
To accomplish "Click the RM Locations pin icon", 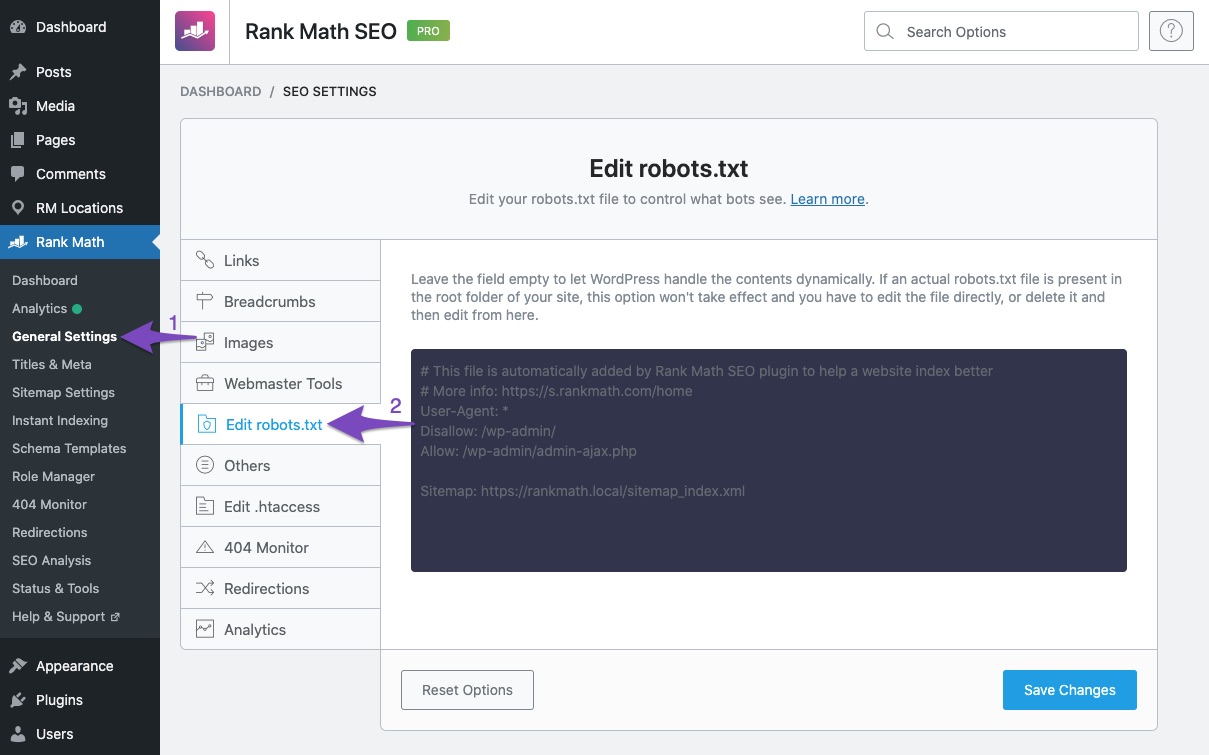I will coord(18,208).
